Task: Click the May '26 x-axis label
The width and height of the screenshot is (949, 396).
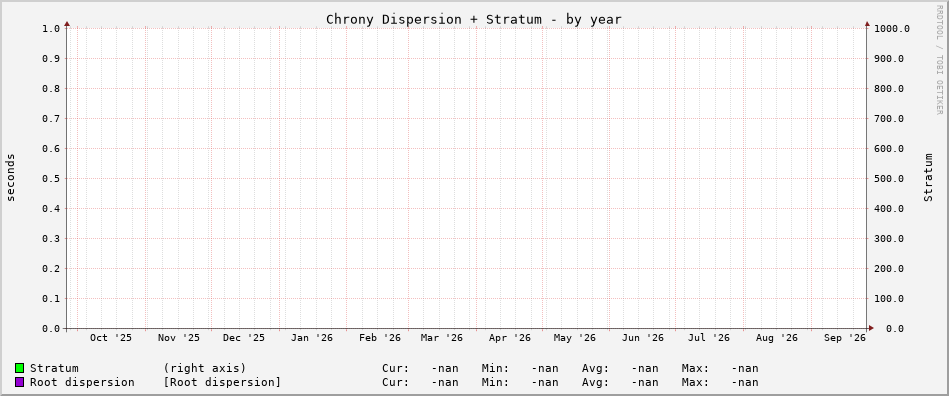Action: point(575,338)
